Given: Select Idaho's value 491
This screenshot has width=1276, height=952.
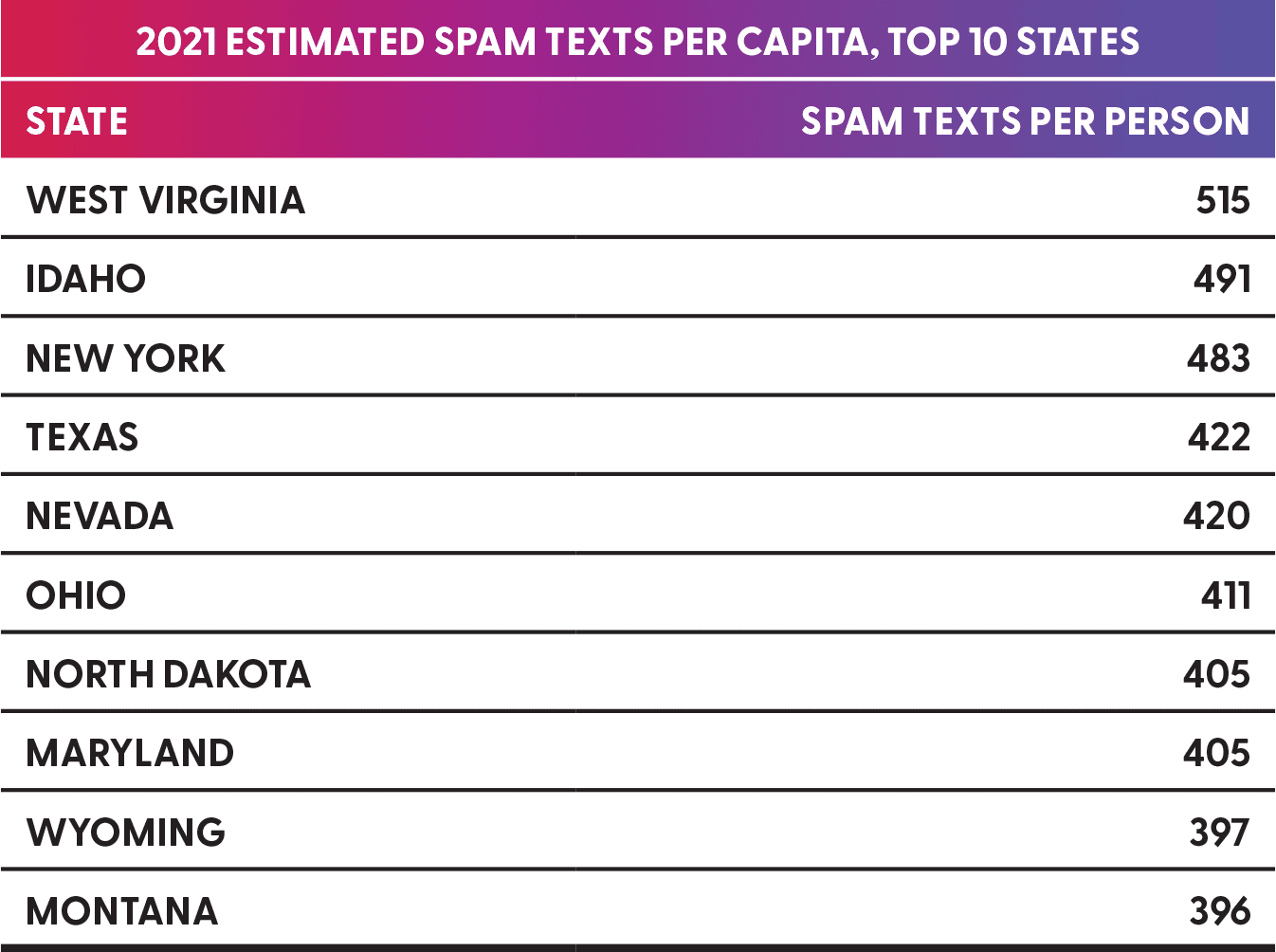Looking at the screenshot, I should pyautogui.click(x=1222, y=279).
